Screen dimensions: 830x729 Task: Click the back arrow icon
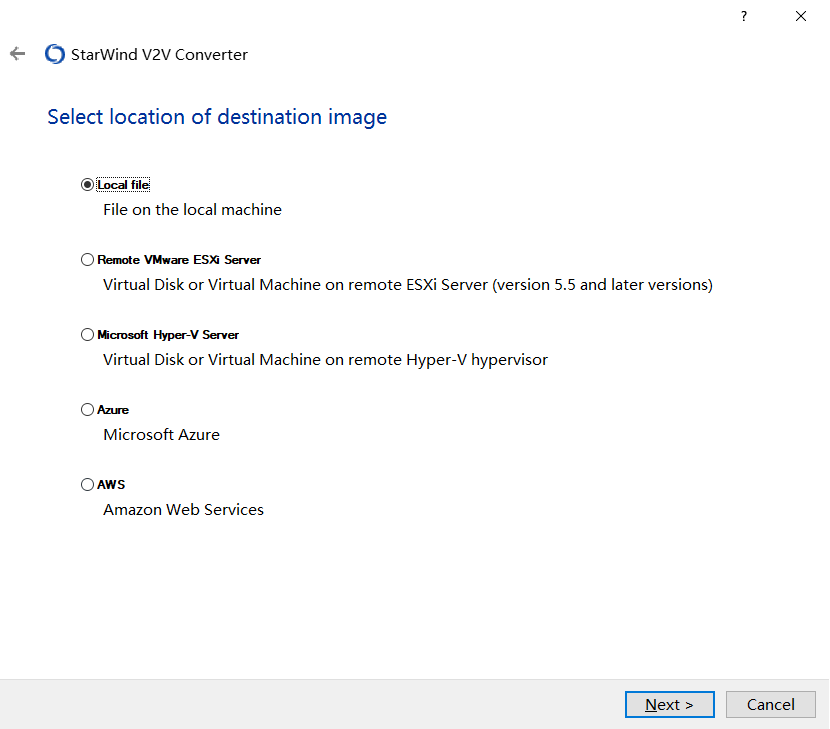click(x=17, y=54)
